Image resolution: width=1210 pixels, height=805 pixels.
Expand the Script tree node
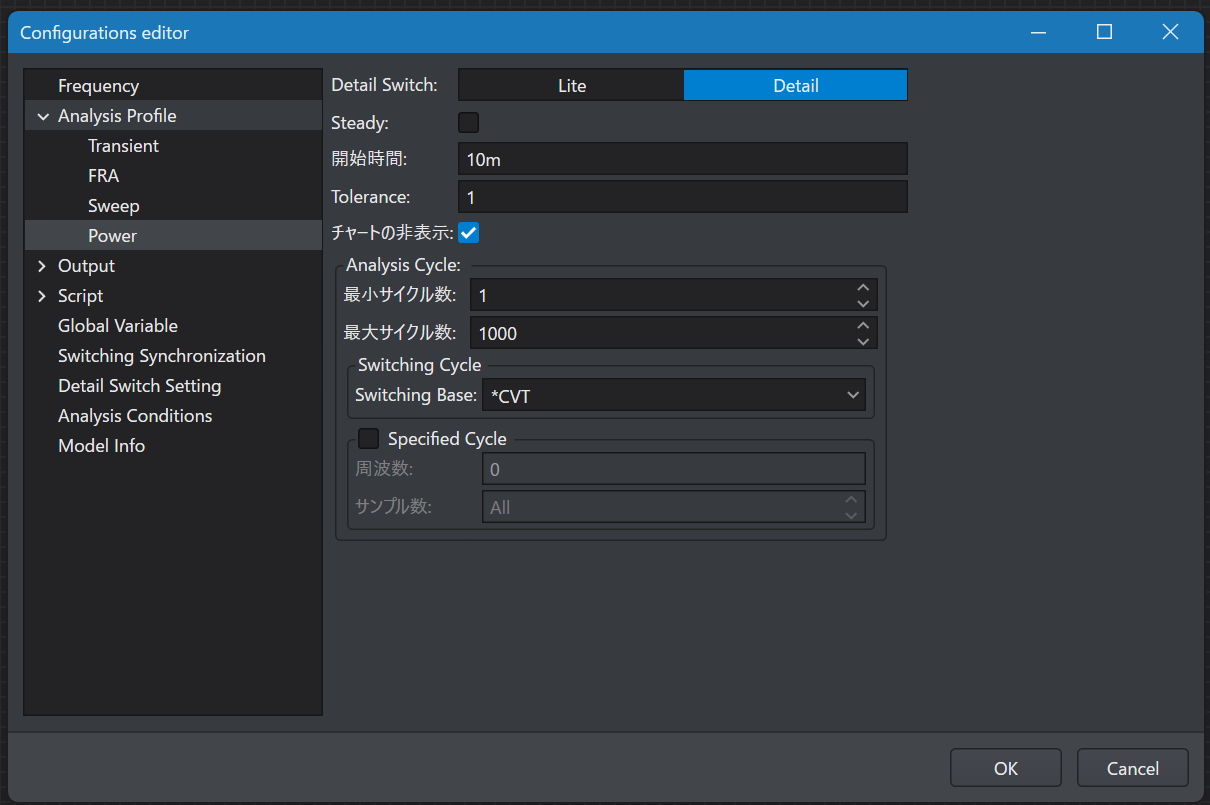pos(42,296)
